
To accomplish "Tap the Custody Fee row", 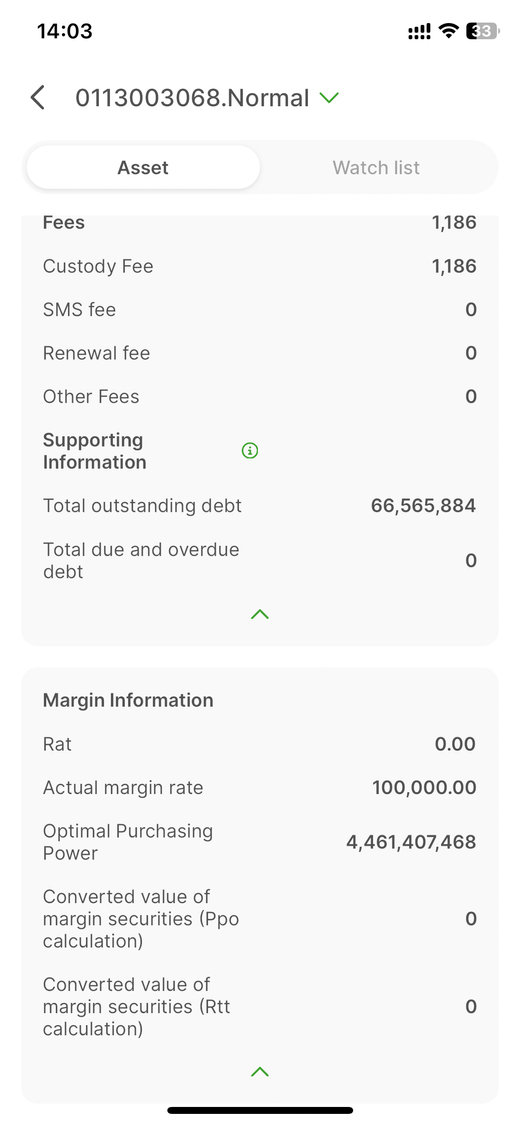I will tap(260, 266).
